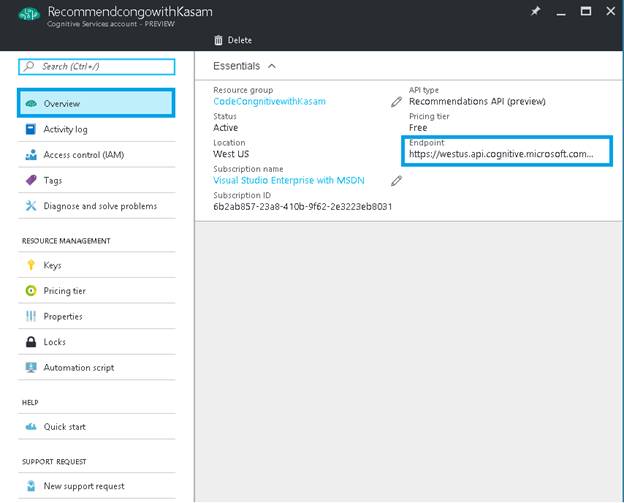Open the Overview menu item
624x503 pixels.
96,103
